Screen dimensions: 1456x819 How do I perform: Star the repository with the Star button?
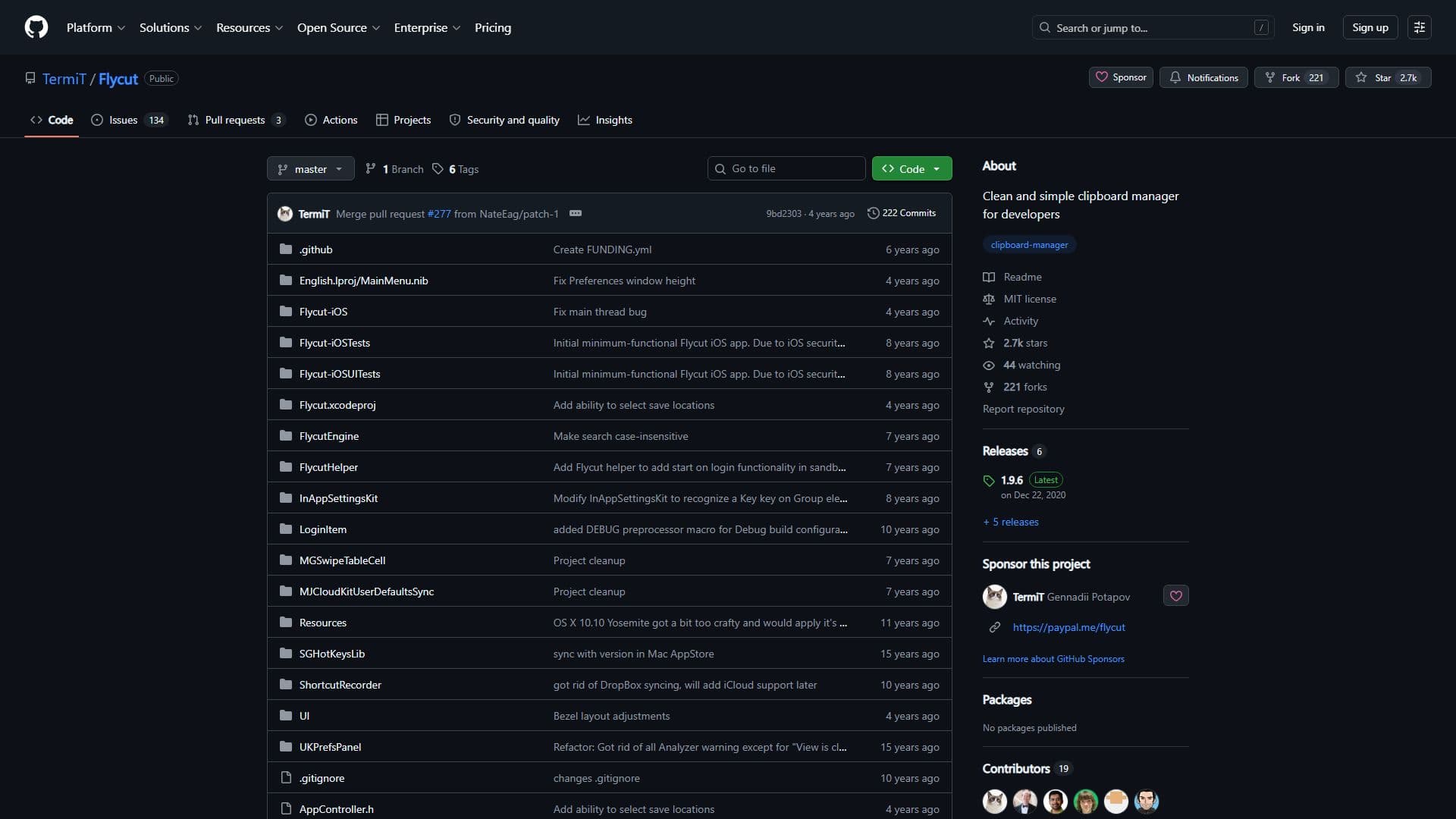[1388, 77]
